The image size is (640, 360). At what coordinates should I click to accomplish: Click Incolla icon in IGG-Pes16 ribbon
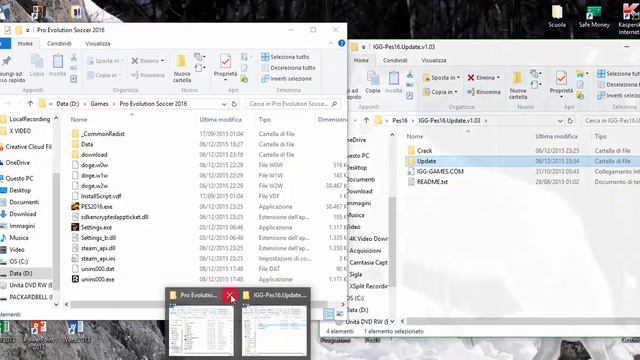pos(393,82)
